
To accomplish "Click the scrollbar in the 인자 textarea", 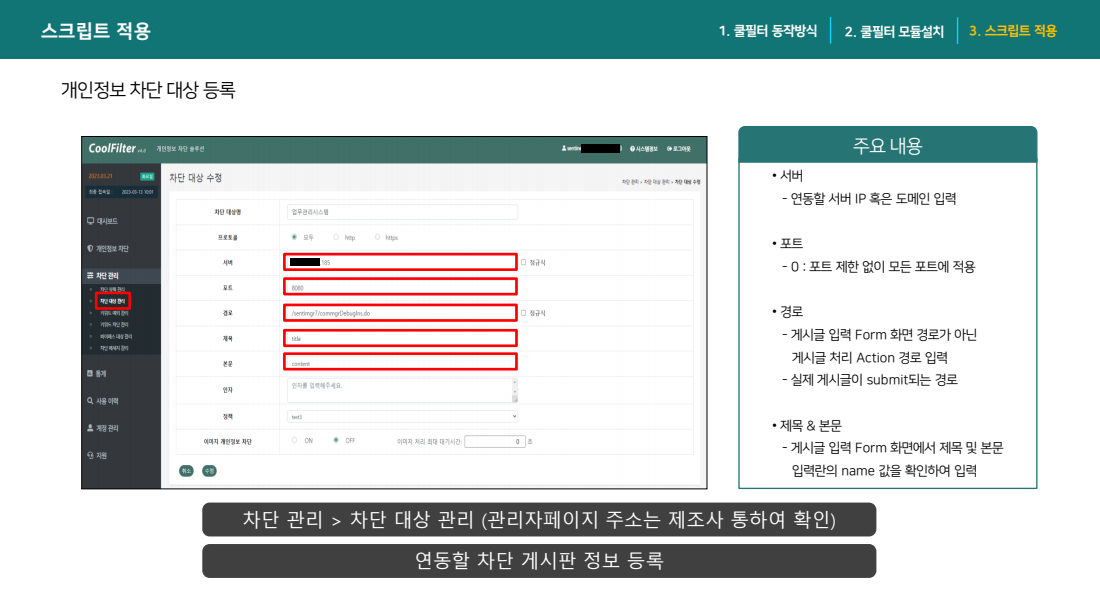I will click(x=515, y=390).
